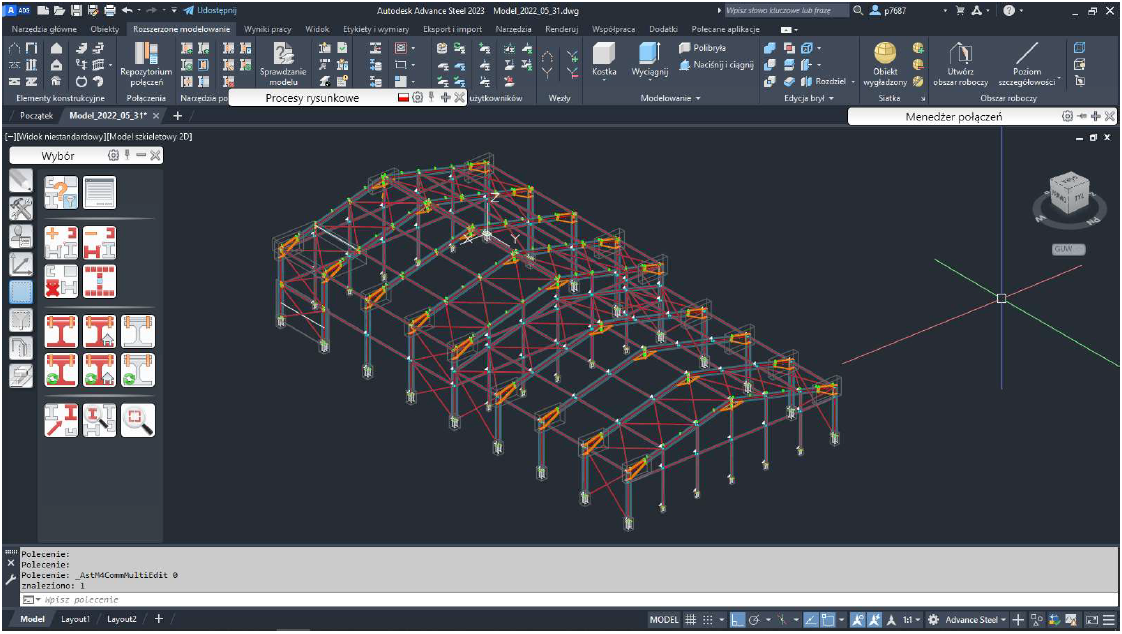Switch to the Wyniki pracy ribbon tab
Image resolution: width=1122 pixels, height=634 pixels.
pos(267,29)
